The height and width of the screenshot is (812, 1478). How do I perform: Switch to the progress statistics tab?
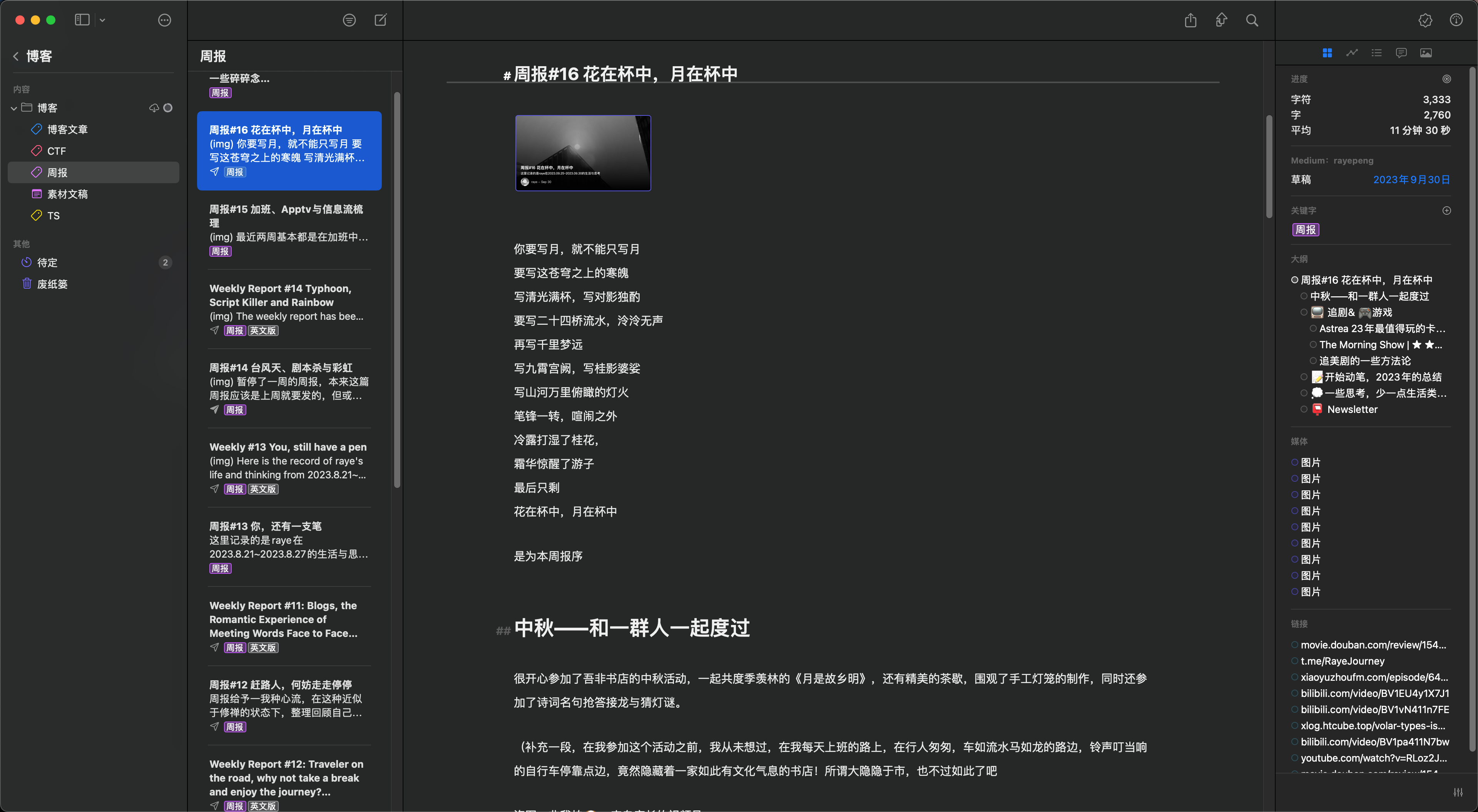click(x=1353, y=53)
